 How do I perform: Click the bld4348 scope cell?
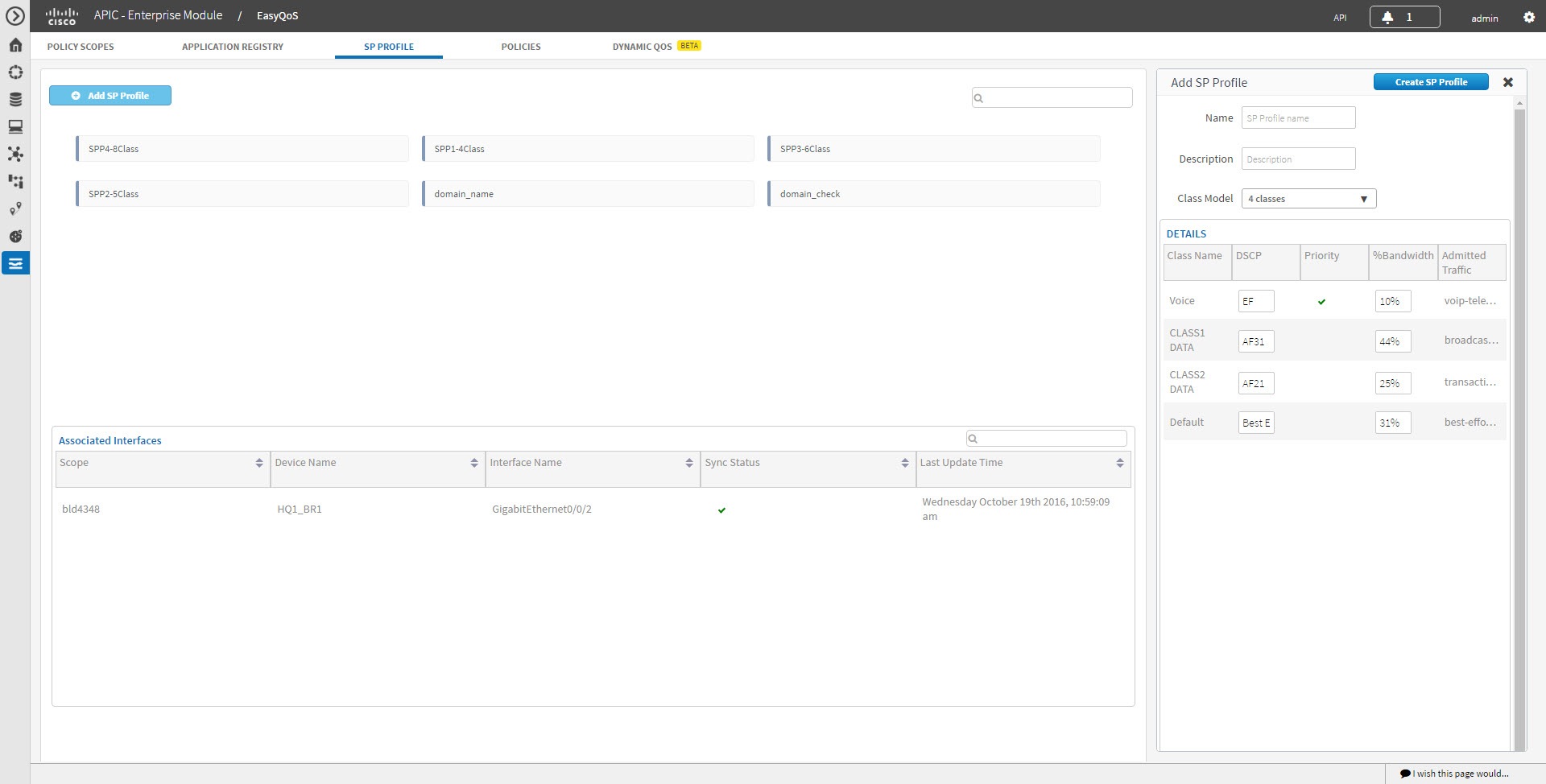(81, 509)
